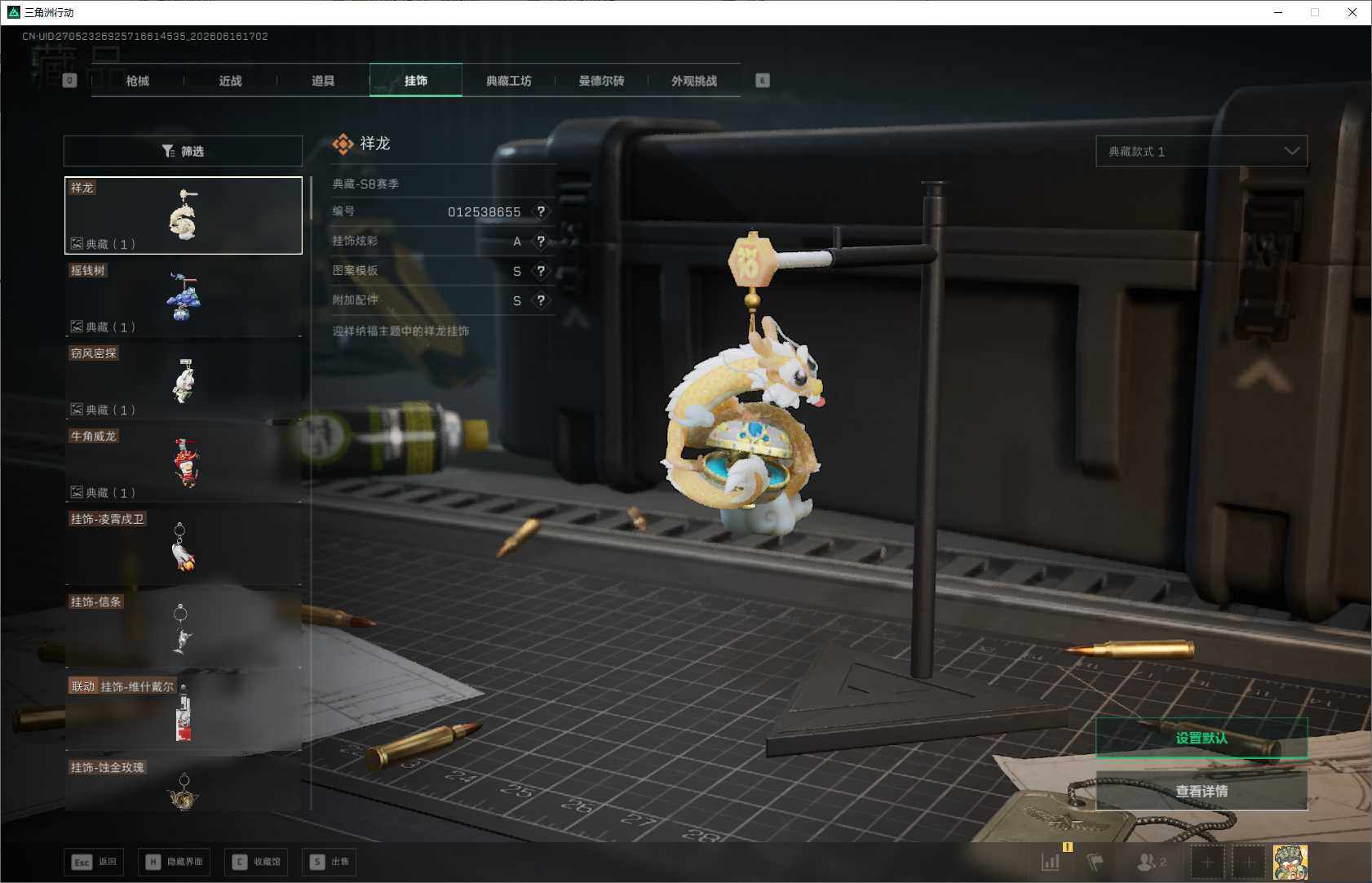Click the S 出售 button
The image size is (1372, 883).
click(329, 862)
